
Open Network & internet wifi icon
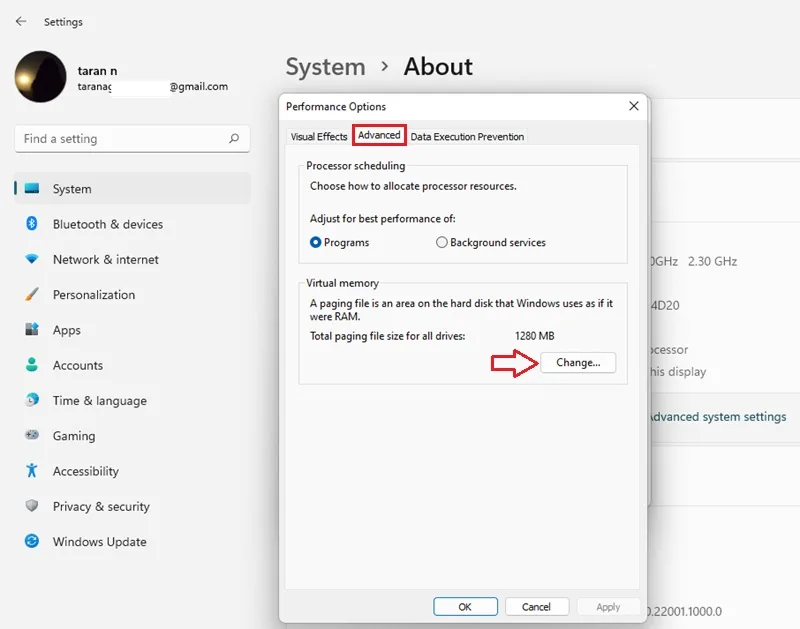tap(32, 259)
